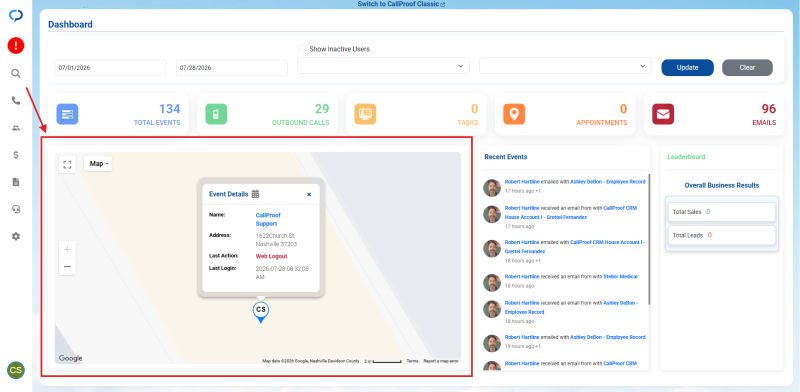
Task: Click the Recent Events heading
Action: [506, 157]
